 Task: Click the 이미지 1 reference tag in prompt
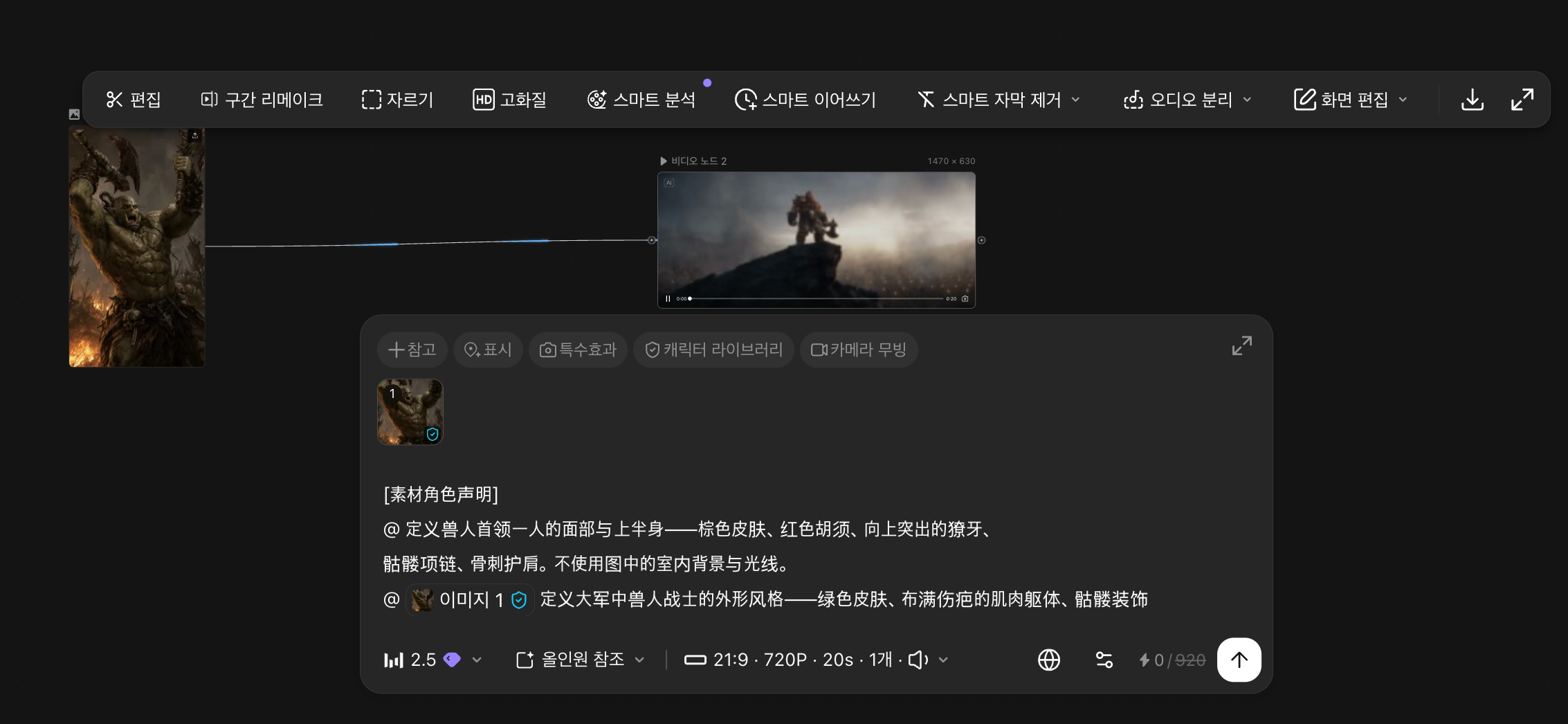point(471,599)
